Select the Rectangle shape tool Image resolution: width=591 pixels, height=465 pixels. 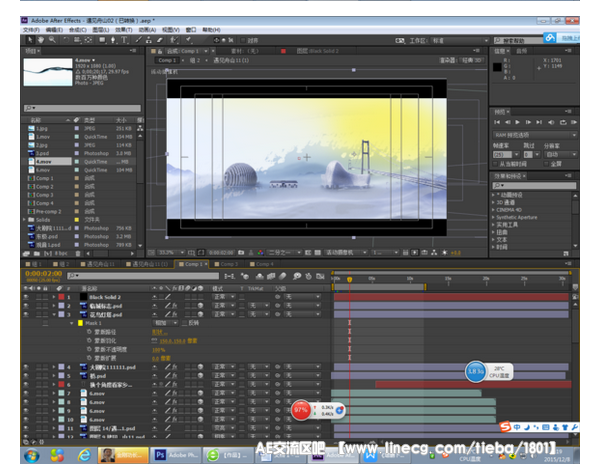point(102,40)
